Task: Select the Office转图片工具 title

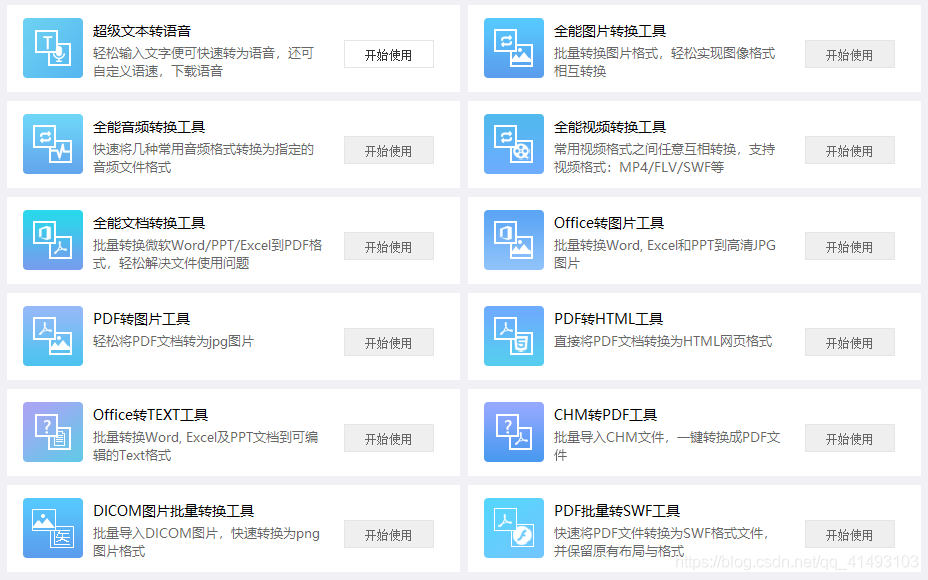Action: (609, 223)
